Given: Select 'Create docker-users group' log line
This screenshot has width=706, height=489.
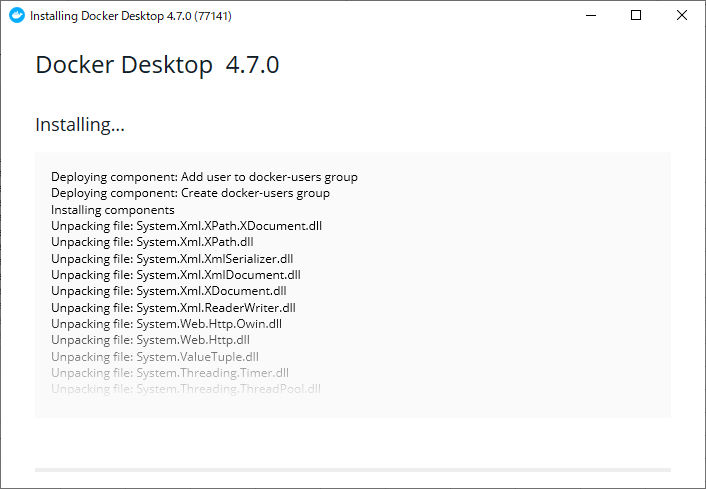Looking at the screenshot, I should pyautogui.click(x=190, y=193).
